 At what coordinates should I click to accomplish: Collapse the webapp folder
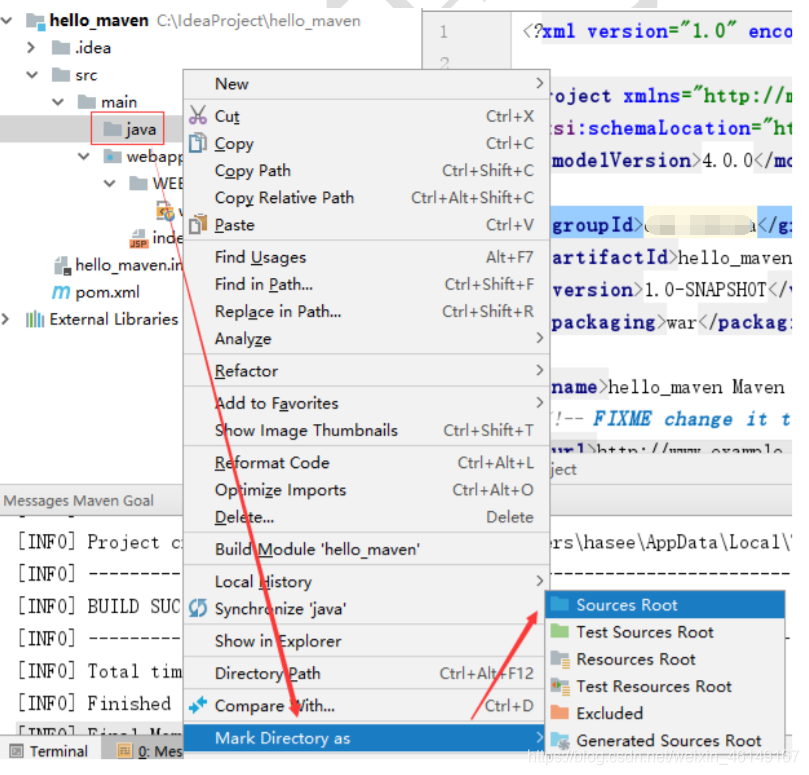click(84, 156)
